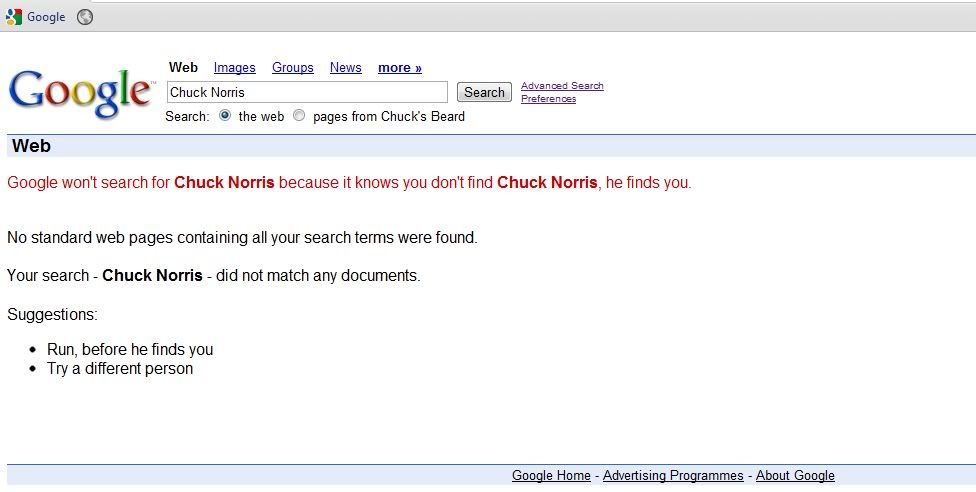Click the 'Suggestions:' label

coord(52,314)
